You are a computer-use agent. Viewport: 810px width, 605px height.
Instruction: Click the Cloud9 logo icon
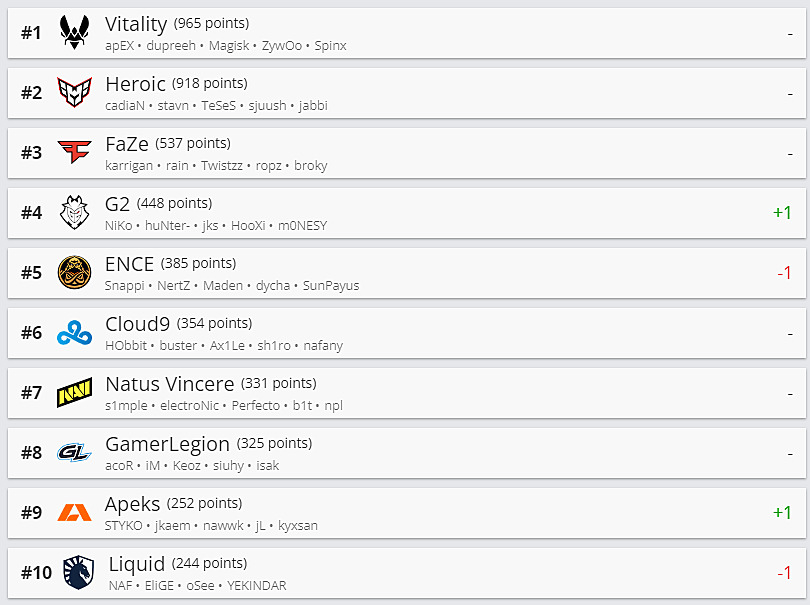click(x=74, y=333)
